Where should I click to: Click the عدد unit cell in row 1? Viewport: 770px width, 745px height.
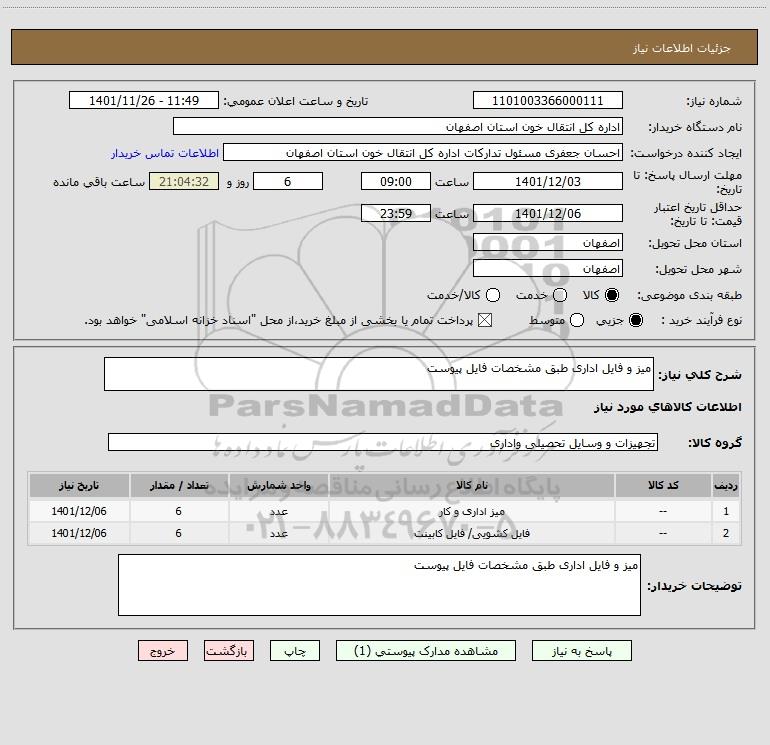pos(278,511)
